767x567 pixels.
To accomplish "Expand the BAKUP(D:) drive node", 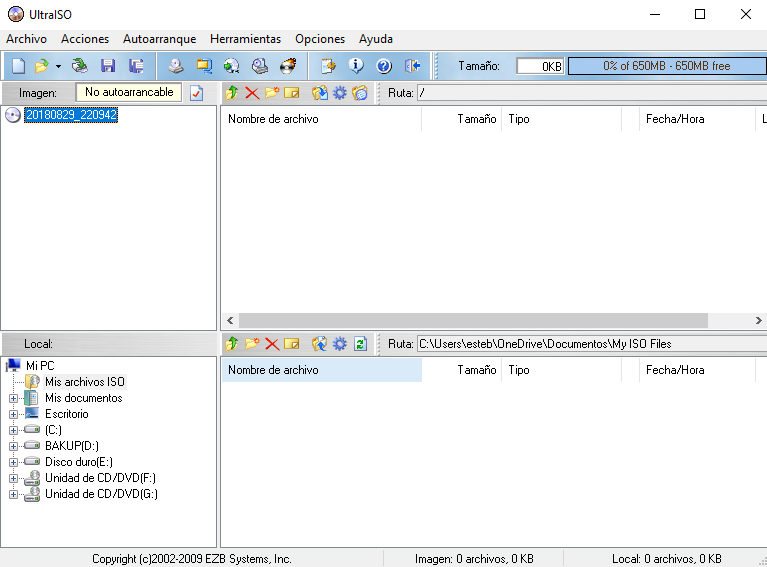I will (13, 446).
